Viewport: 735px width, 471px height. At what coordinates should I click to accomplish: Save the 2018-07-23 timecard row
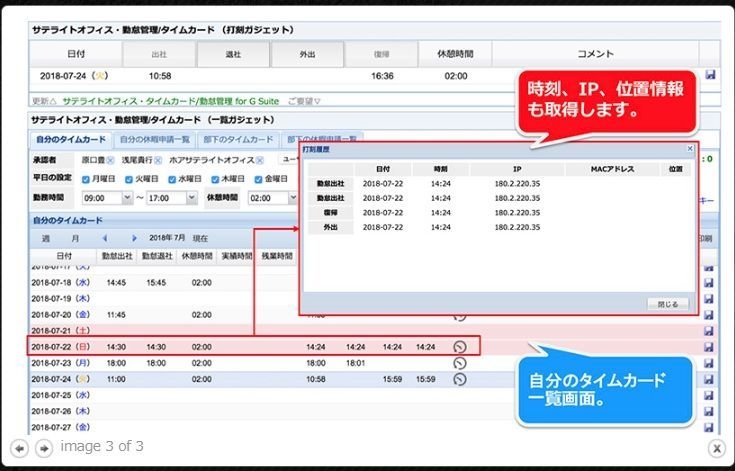[x=709, y=363]
